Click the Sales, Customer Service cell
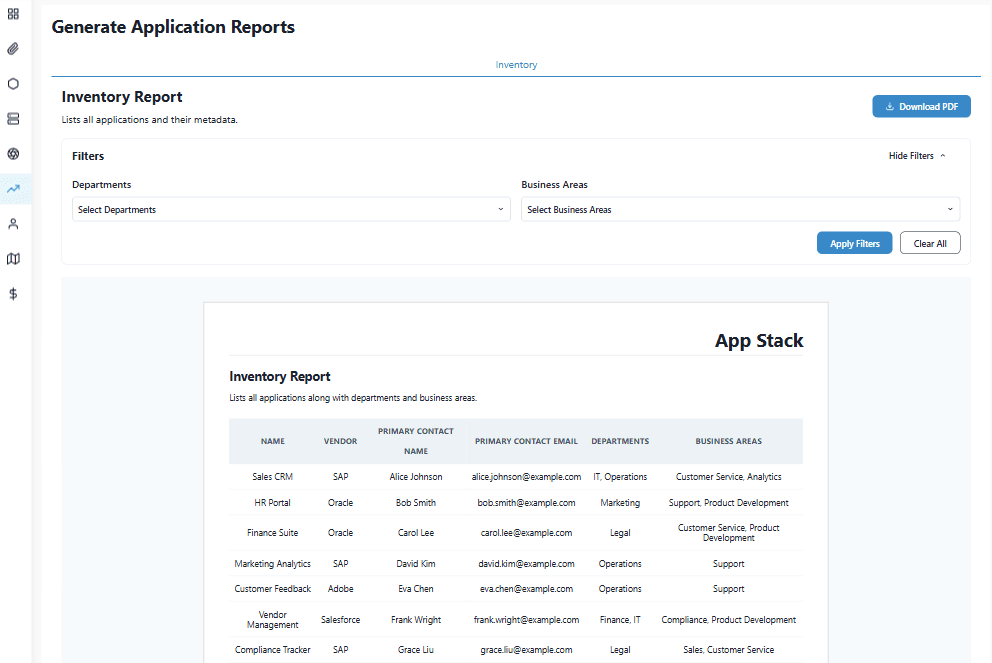 coord(728,650)
